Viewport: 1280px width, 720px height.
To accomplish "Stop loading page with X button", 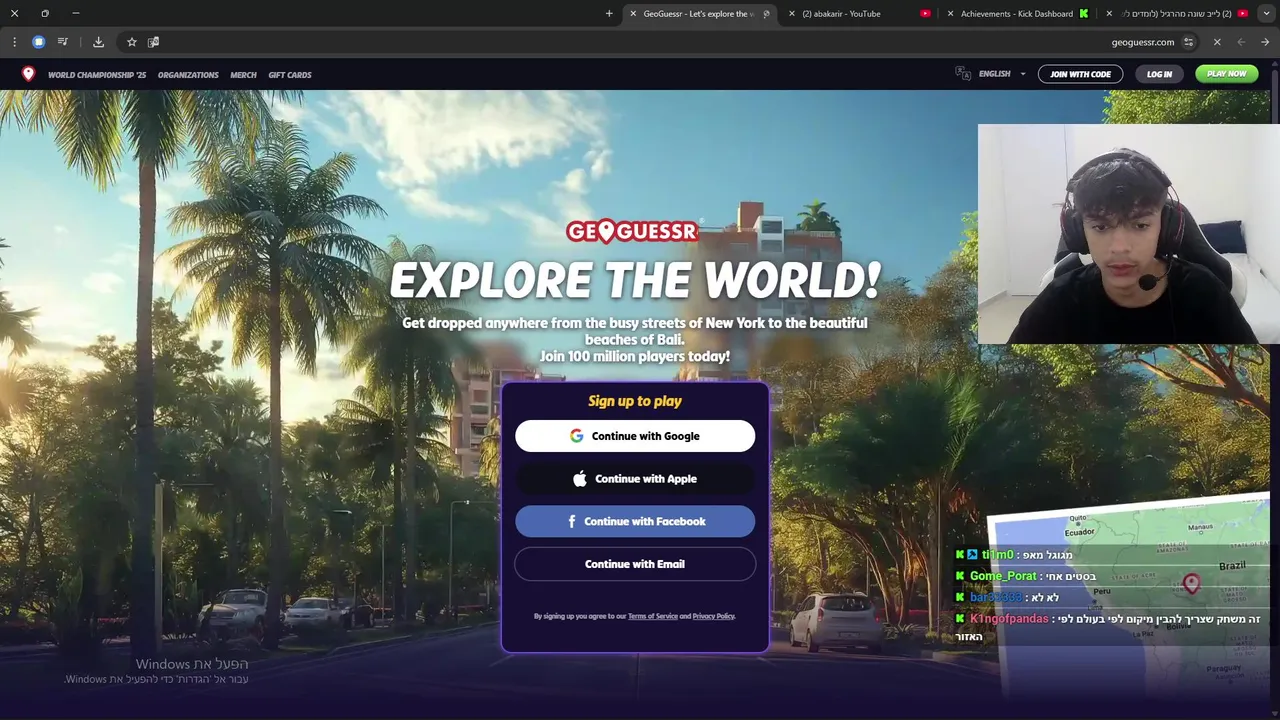I will click(x=1217, y=42).
